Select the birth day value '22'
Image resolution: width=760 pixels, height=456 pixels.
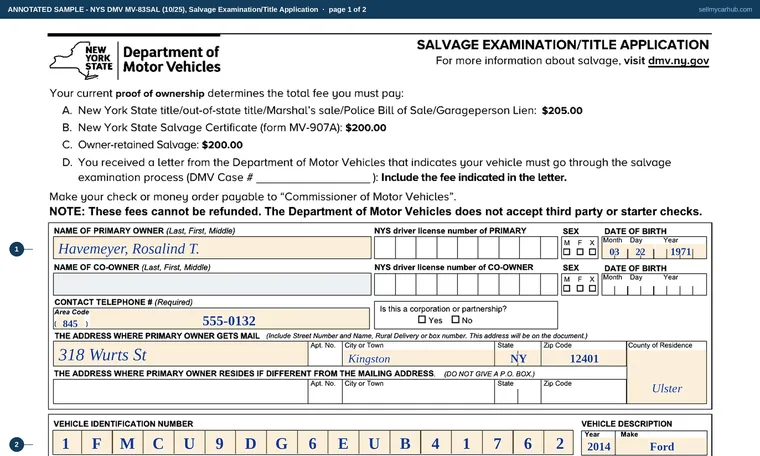pos(640,252)
